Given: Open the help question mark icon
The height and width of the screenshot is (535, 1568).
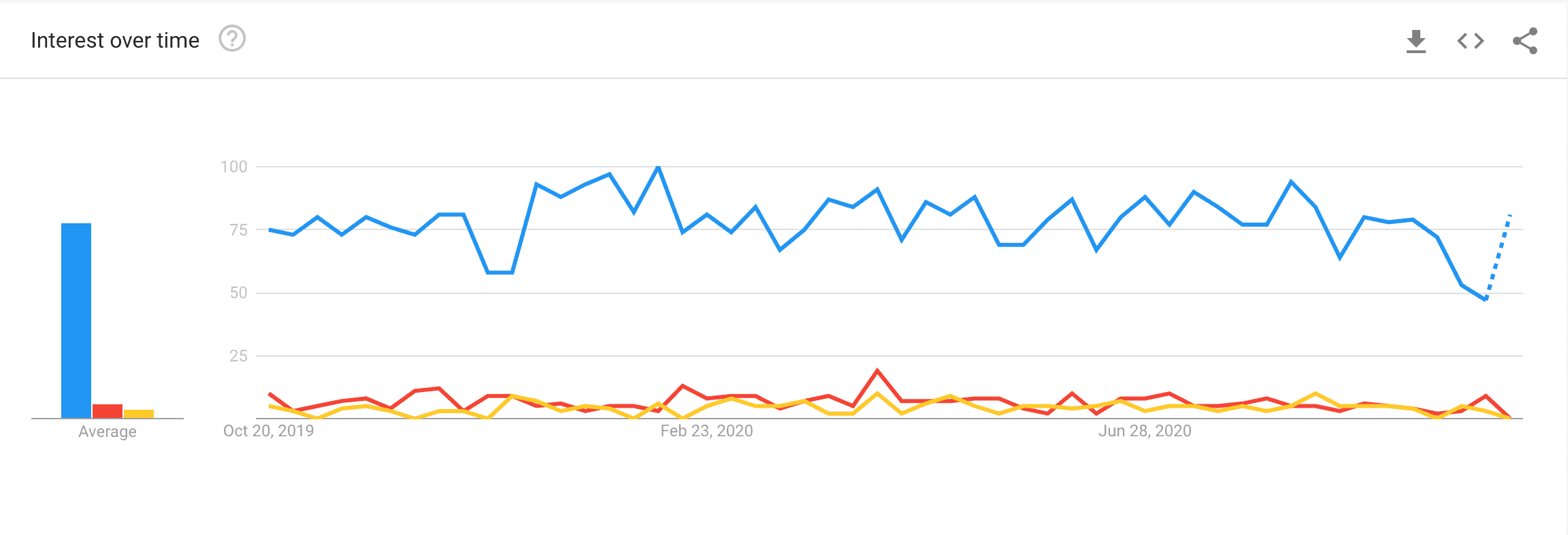Looking at the screenshot, I should point(232,39).
